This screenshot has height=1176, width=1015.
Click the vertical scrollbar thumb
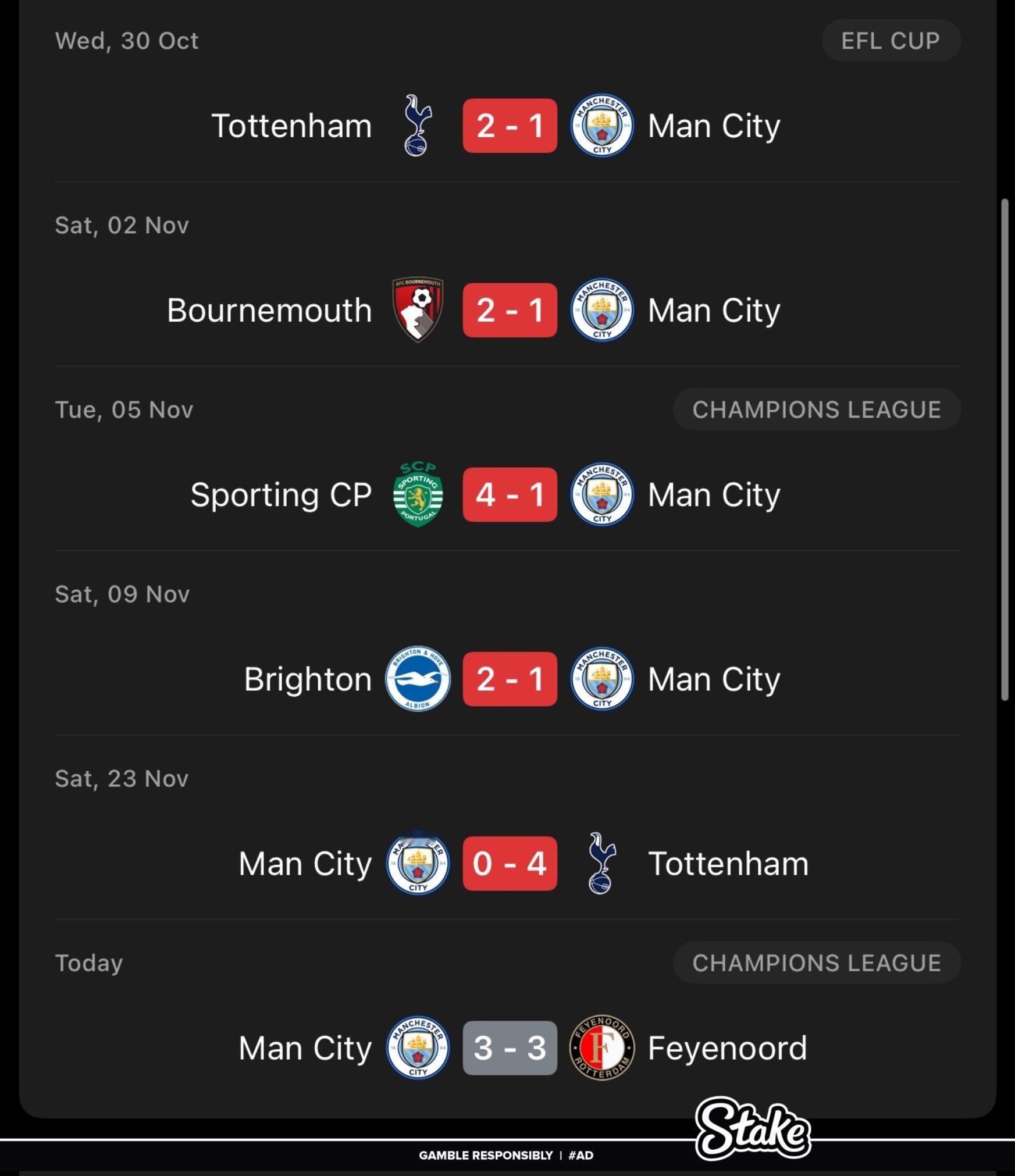[x=1005, y=450]
